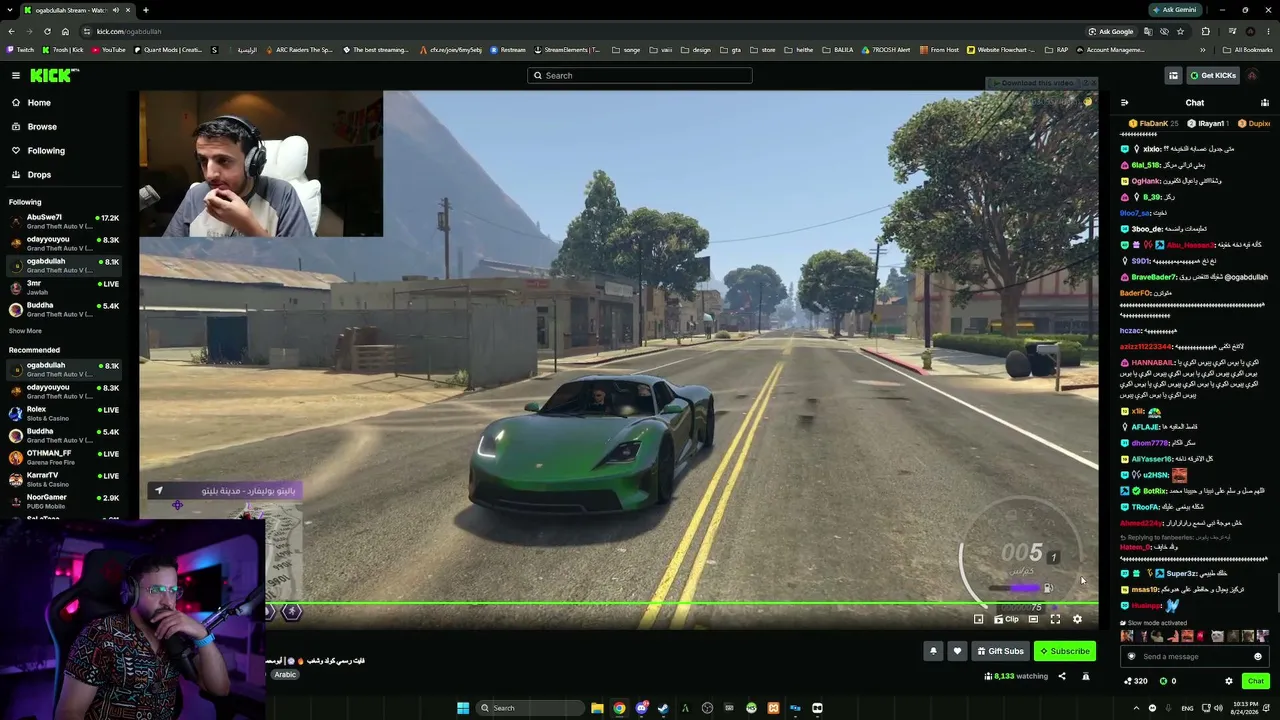Go to Home in the sidebar

click(x=63, y=103)
